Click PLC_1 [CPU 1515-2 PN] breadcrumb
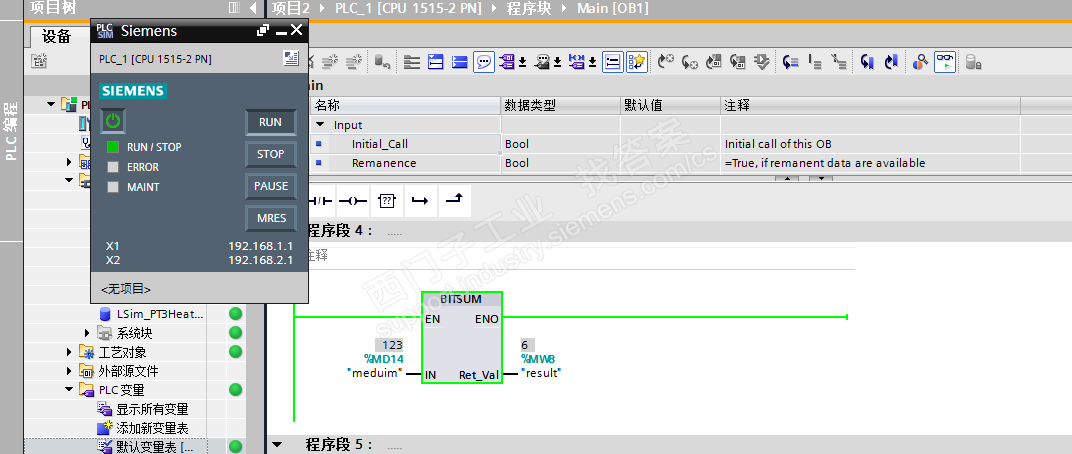1072x454 pixels. 408,8
